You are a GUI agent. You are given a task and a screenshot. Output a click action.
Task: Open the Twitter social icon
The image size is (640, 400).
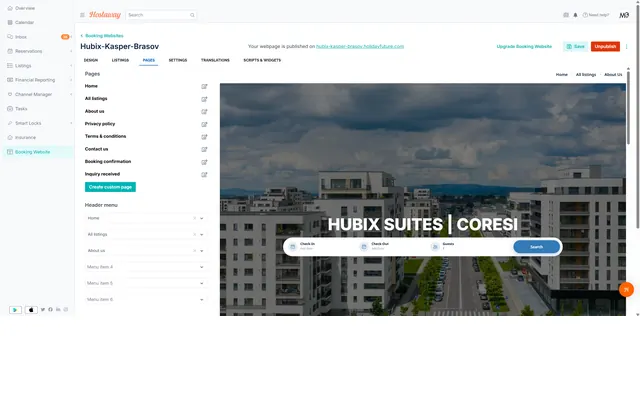[43, 309]
